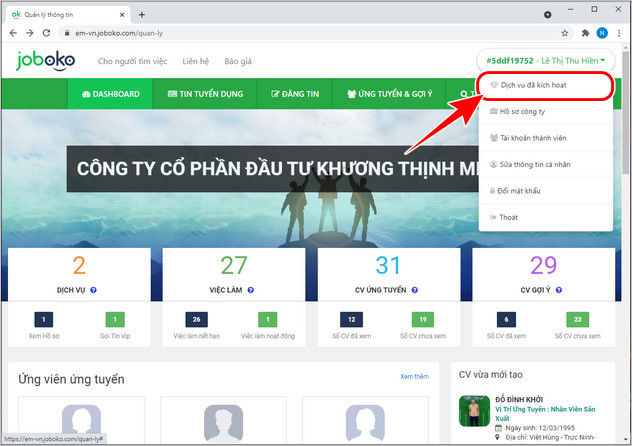The image size is (632, 446).
Task: Open ĐĂNG TIN tab
Action: 295,94
